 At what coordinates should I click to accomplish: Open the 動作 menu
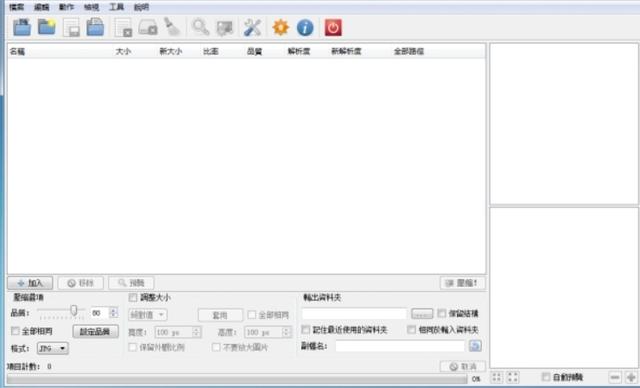coord(67,7)
